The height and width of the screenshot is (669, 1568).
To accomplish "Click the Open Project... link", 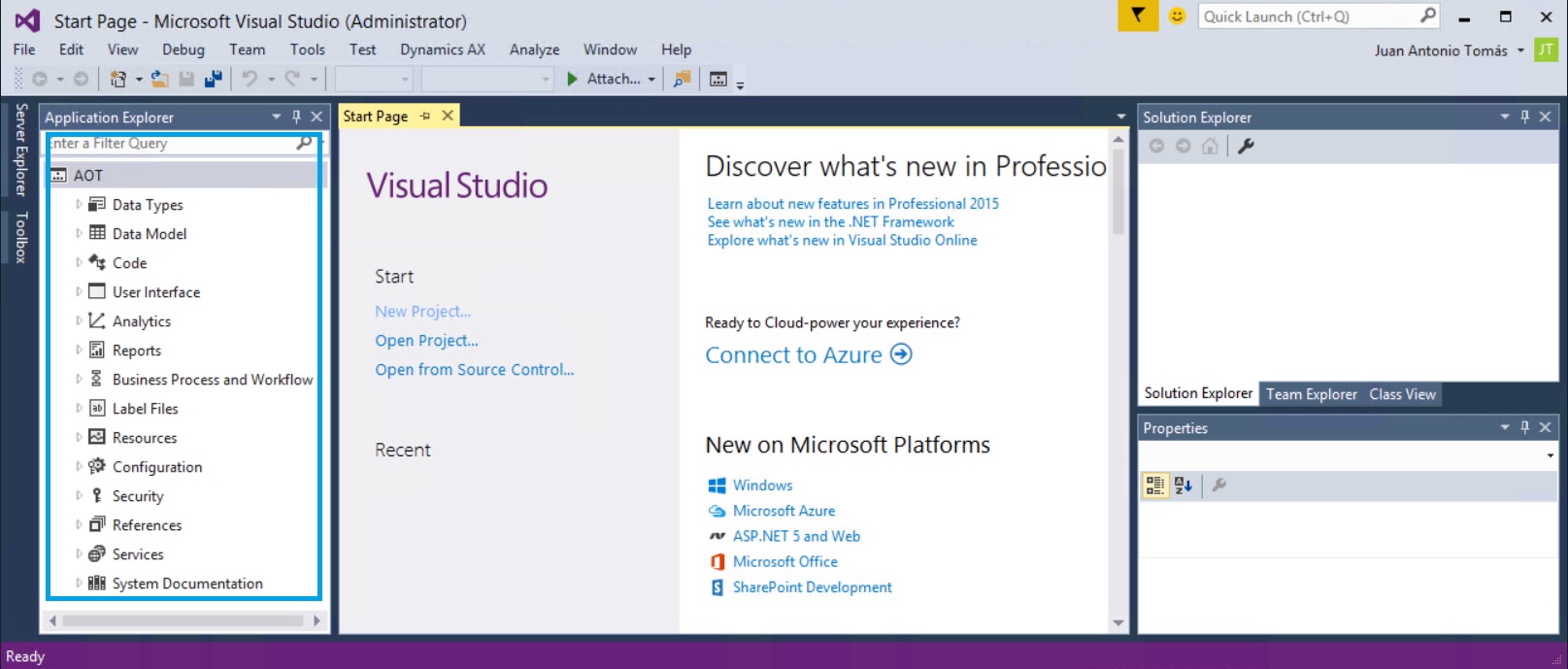I will pyautogui.click(x=426, y=341).
